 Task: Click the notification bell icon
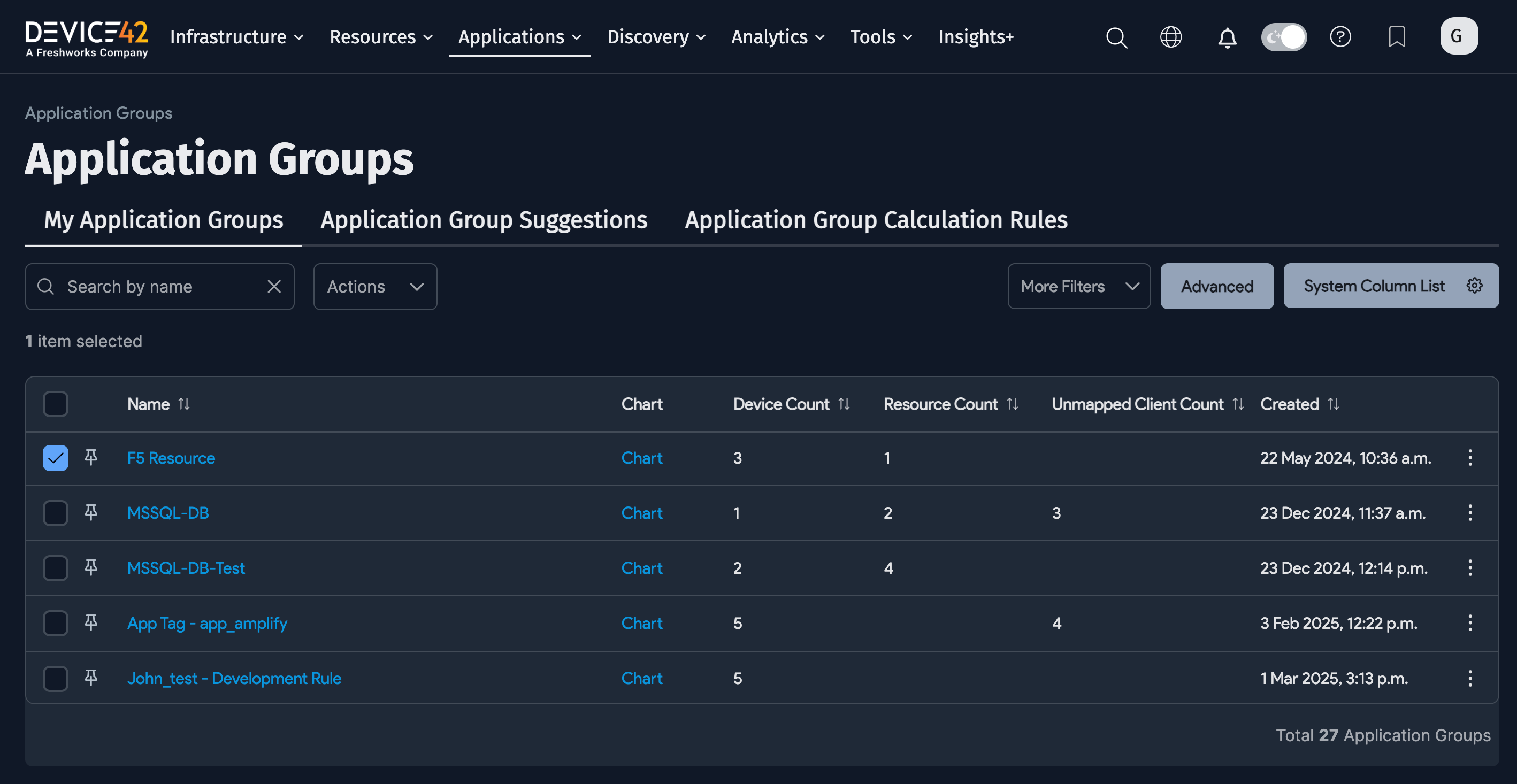click(x=1227, y=37)
